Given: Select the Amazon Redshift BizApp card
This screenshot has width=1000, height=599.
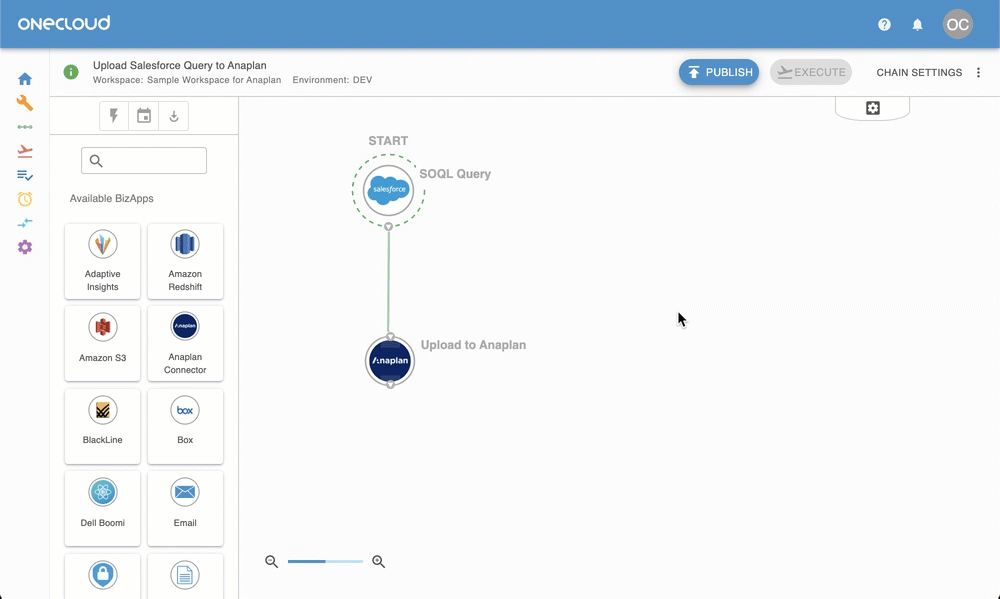Looking at the screenshot, I should click(x=185, y=261).
